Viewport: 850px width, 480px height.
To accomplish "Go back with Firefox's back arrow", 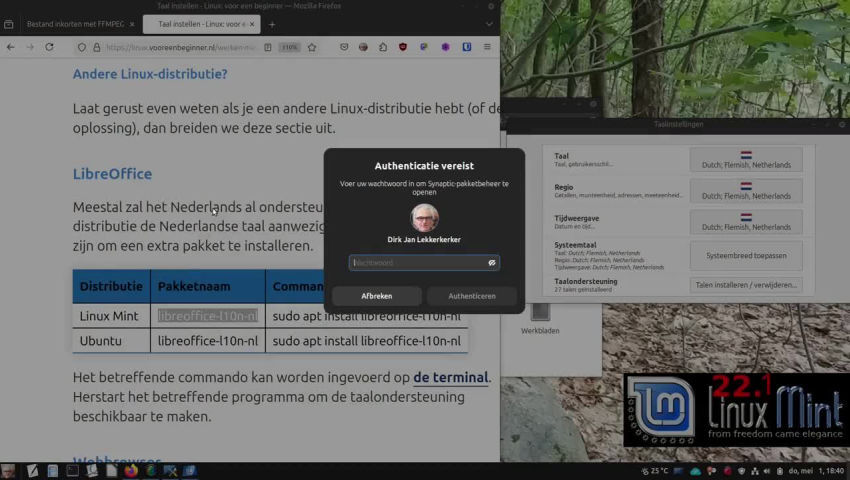I will click(x=11, y=47).
